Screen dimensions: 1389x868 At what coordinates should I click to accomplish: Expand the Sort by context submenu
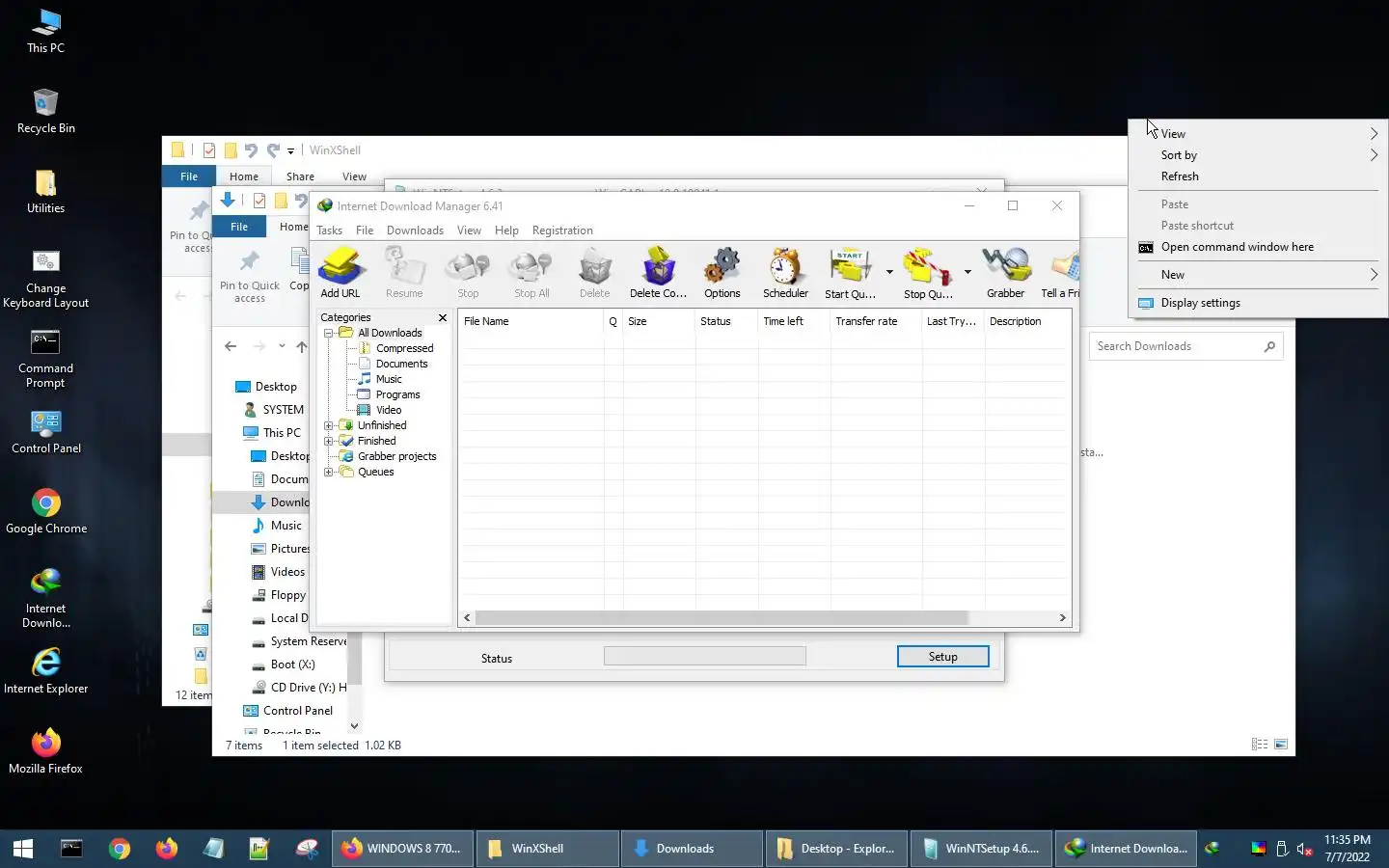click(x=1259, y=155)
